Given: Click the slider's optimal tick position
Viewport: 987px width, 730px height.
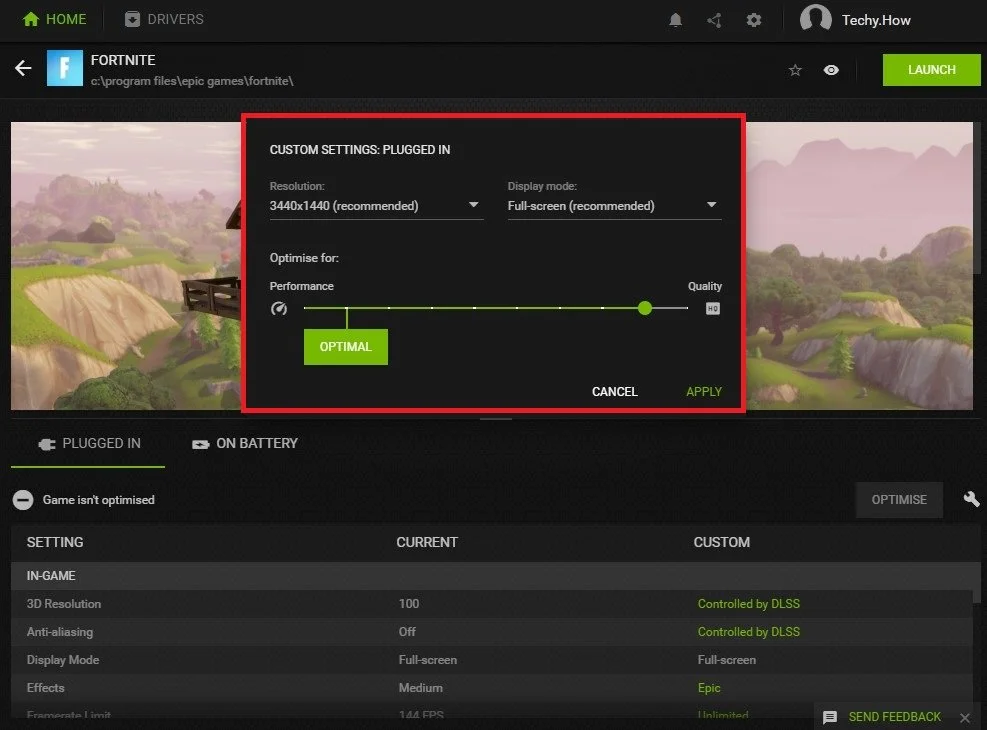Looking at the screenshot, I should tap(346, 308).
